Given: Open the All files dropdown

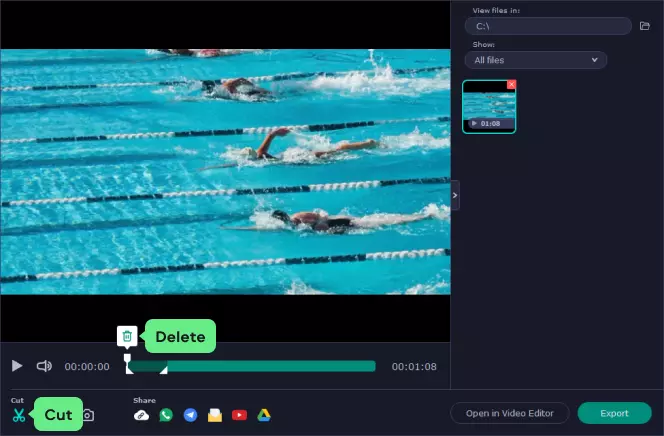Looking at the screenshot, I should coord(536,60).
